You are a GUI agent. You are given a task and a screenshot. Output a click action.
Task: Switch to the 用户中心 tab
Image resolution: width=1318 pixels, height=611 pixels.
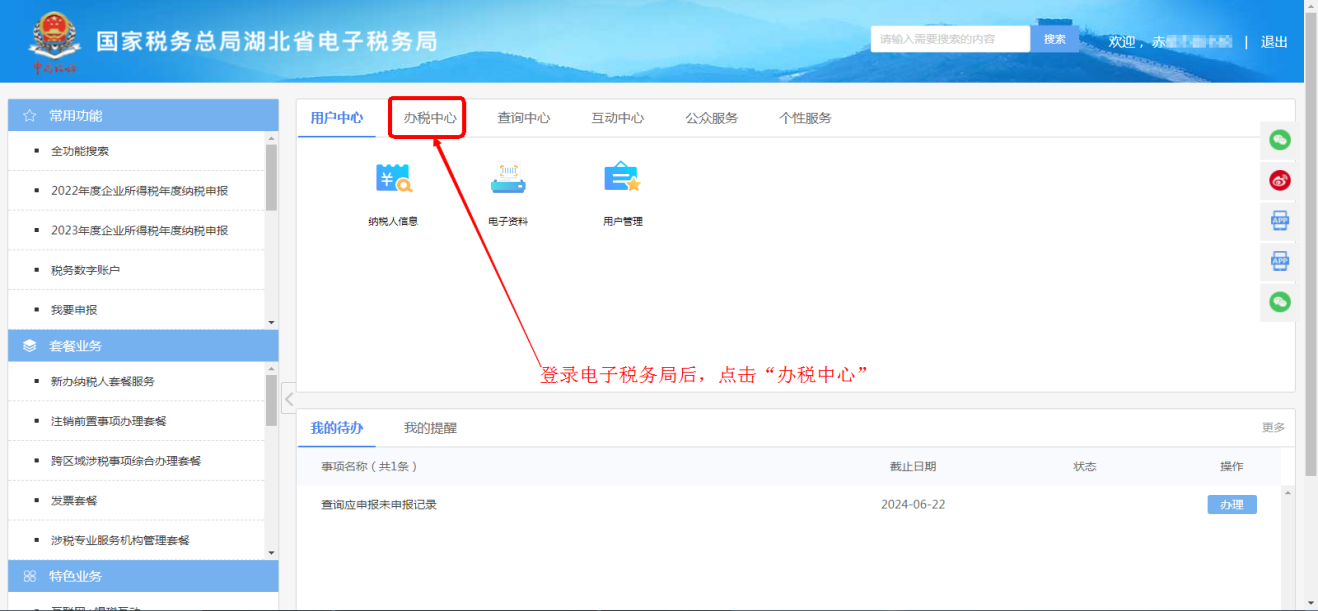[337, 118]
